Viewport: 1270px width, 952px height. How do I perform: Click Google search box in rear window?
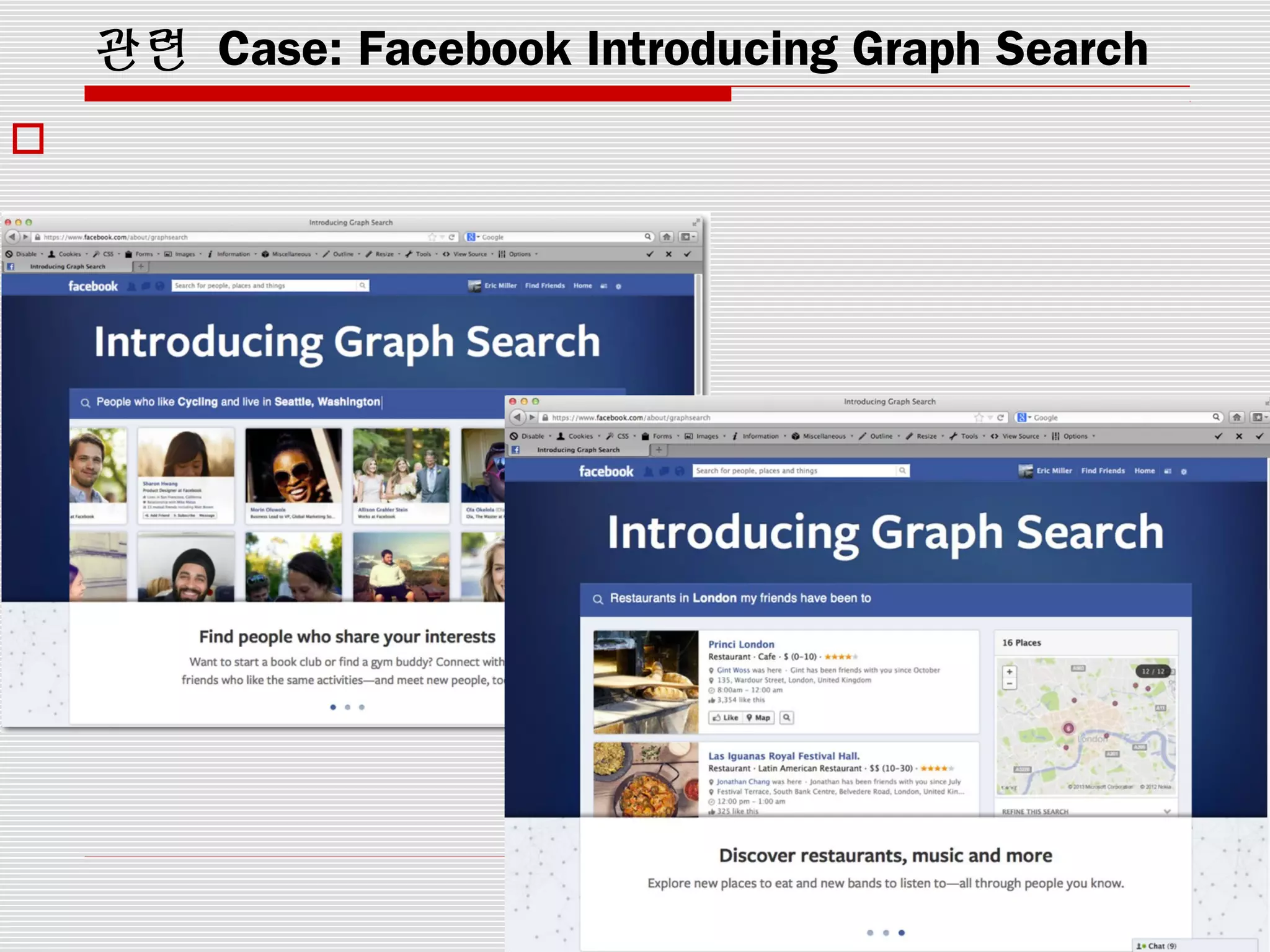[560, 237]
